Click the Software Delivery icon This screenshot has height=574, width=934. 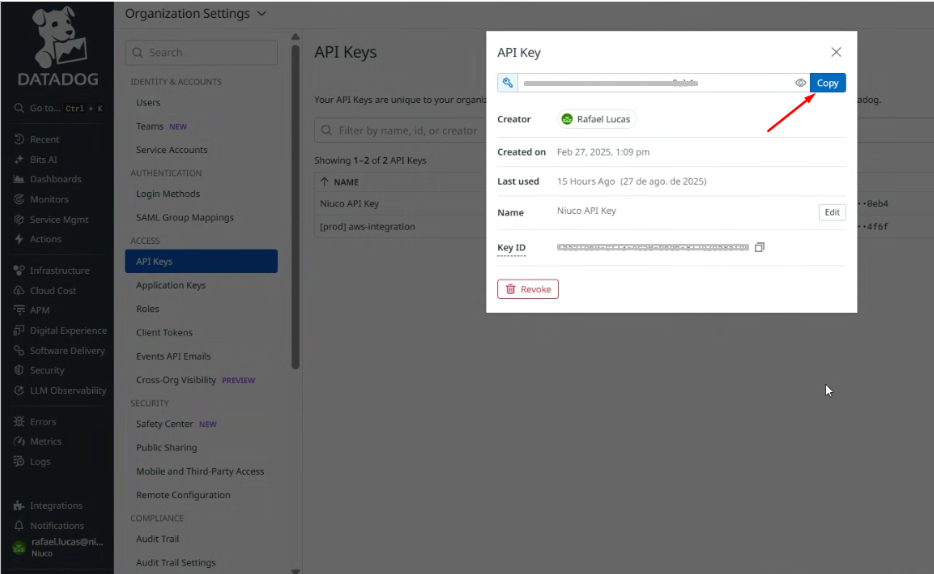point(19,351)
